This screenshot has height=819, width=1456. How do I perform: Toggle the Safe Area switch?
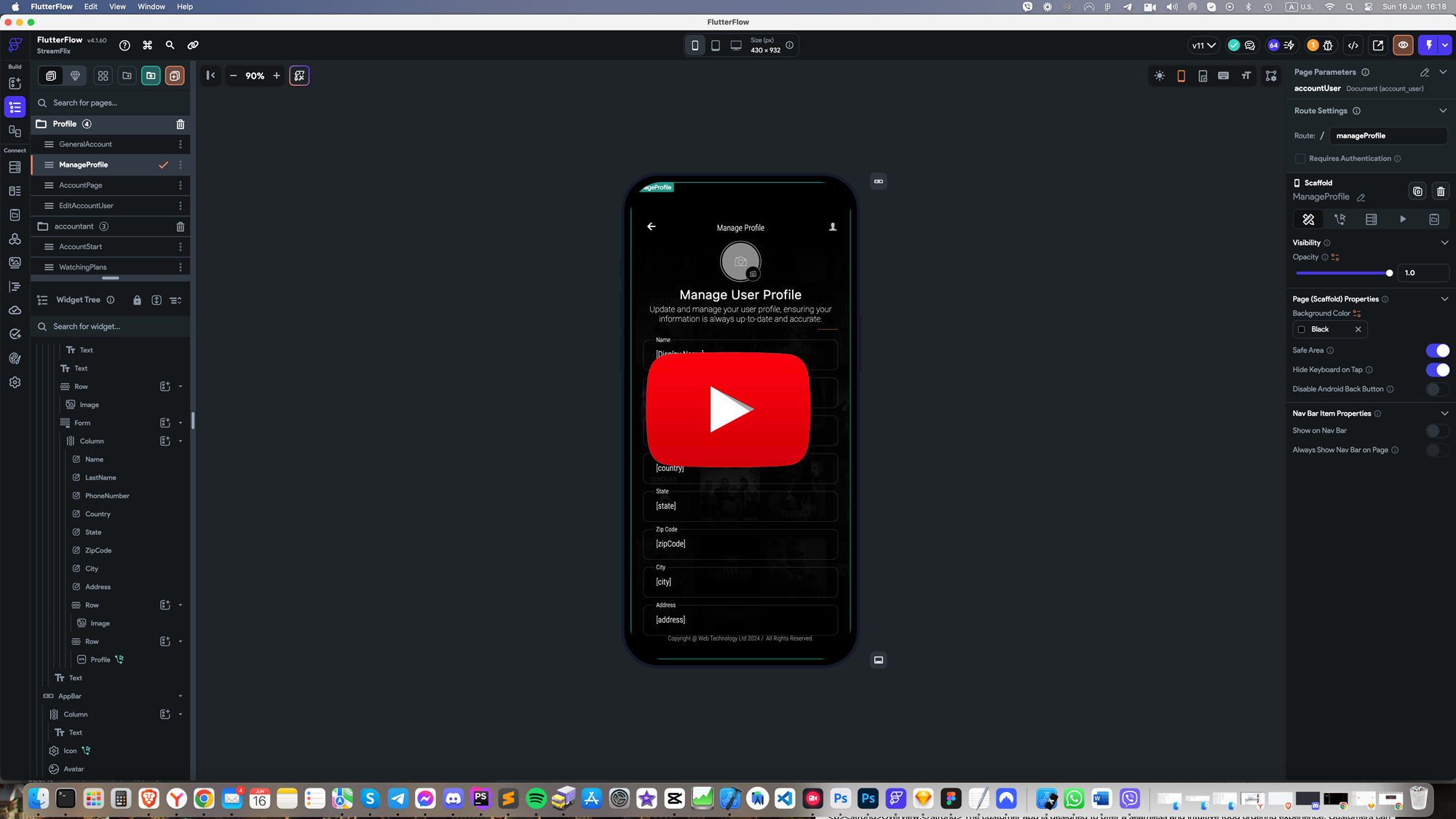[1437, 351]
